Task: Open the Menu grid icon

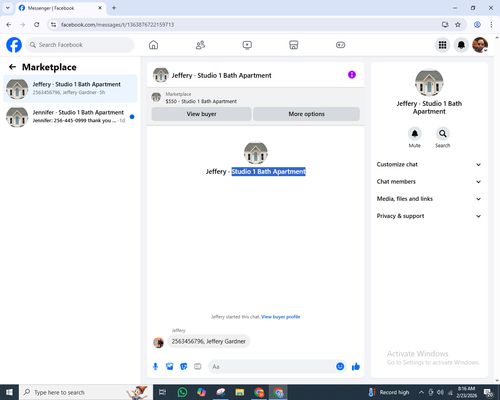Action: tap(442, 45)
